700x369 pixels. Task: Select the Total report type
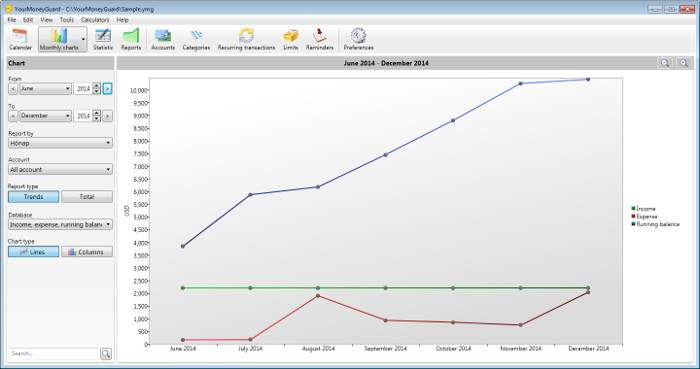[x=87, y=197]
